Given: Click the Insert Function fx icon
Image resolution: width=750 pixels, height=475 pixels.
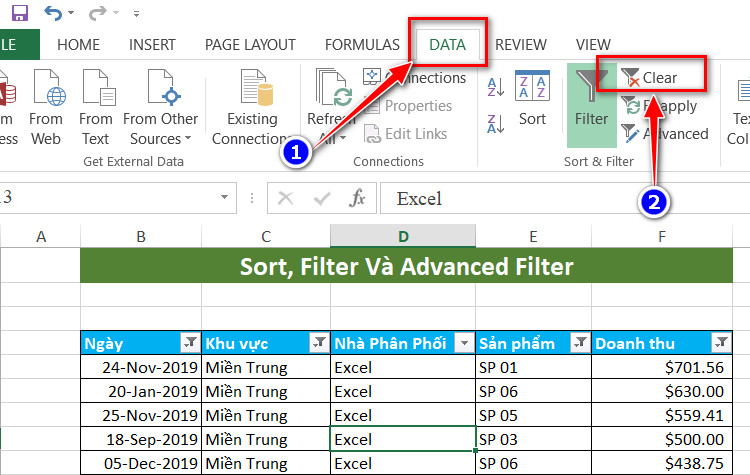Looking at the screenshot, I should pyautogui.click(x=357, y=198).
